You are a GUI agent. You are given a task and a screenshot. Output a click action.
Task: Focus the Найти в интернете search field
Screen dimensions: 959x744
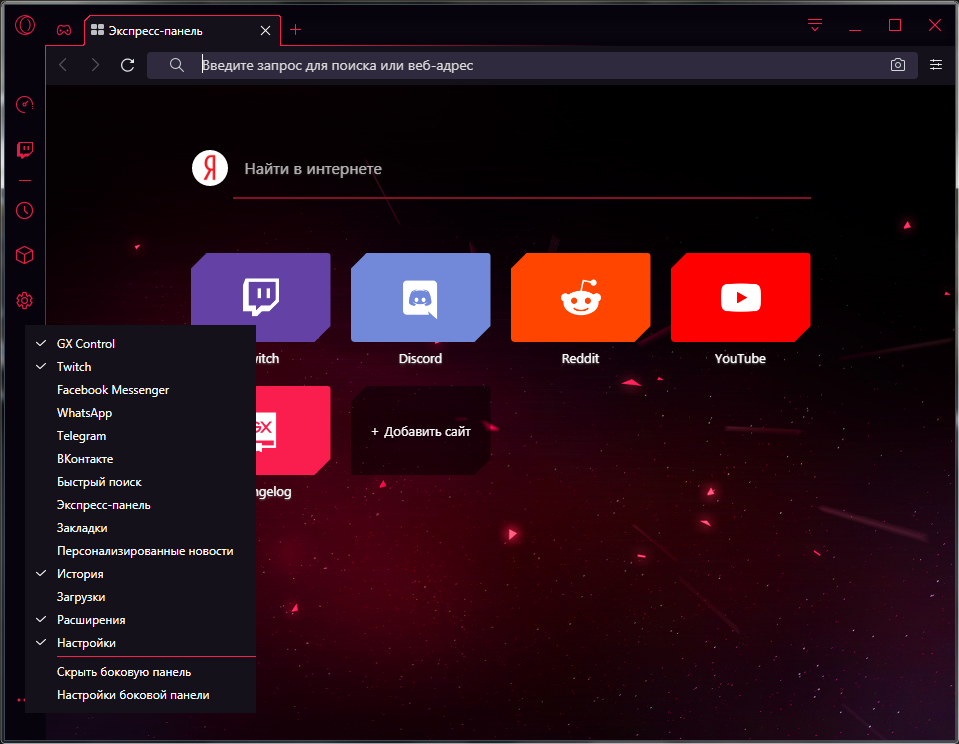[522, 169]
